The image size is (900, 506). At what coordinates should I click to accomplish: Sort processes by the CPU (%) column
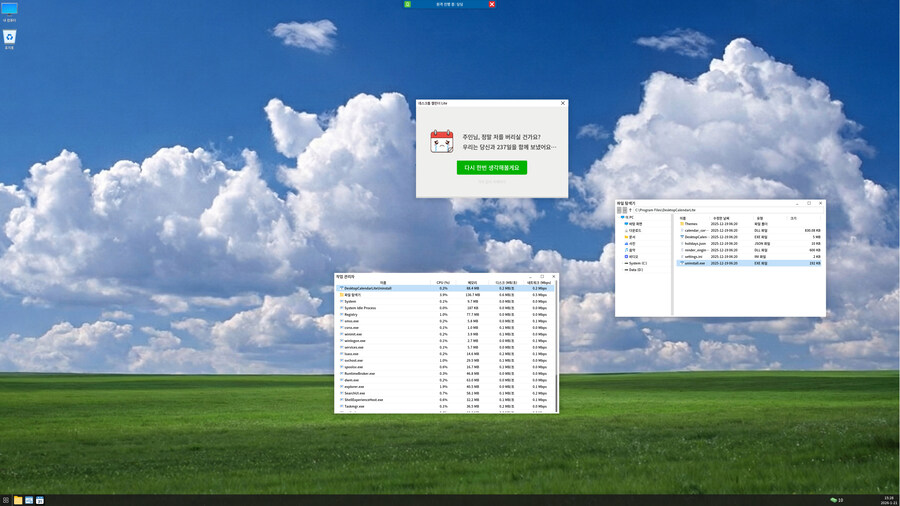[443, 283]
